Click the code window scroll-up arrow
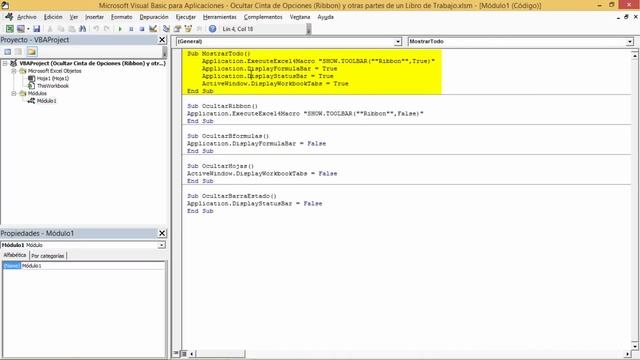 [635, 55]
